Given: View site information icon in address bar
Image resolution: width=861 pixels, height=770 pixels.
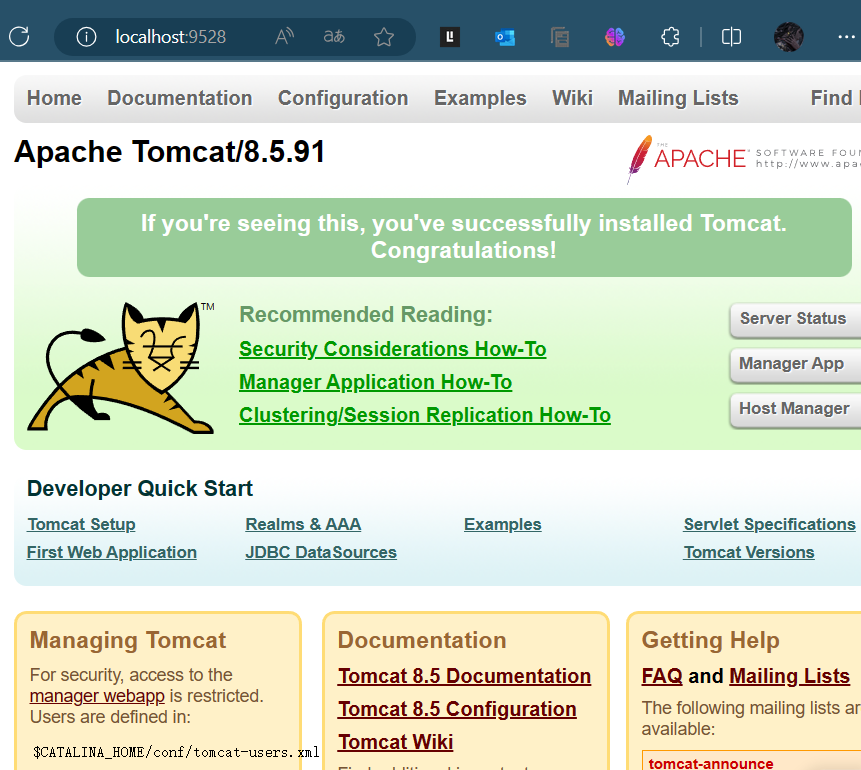Looking at the screenshot, I should coord(86,37).
